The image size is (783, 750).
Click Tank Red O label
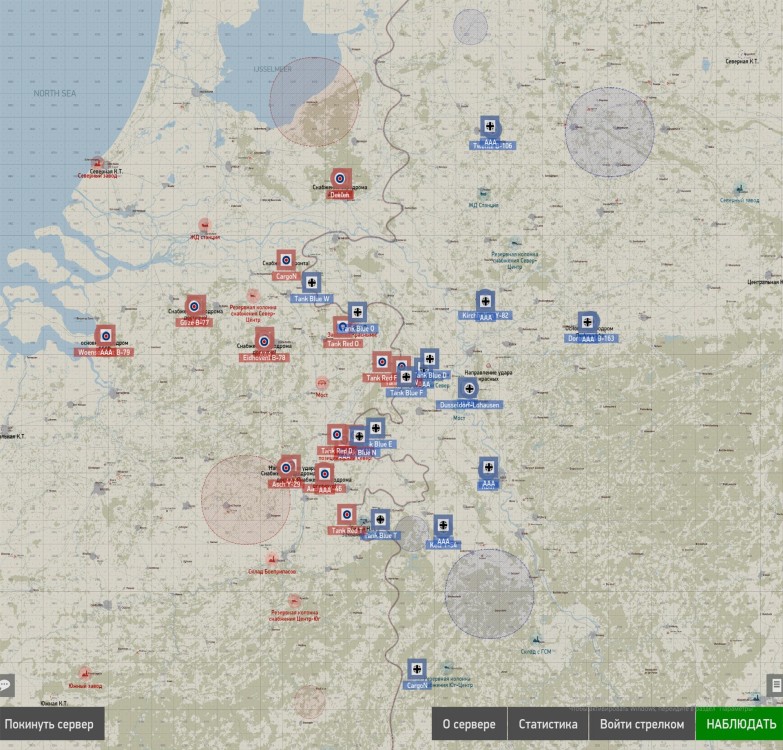tap(343, 344)
